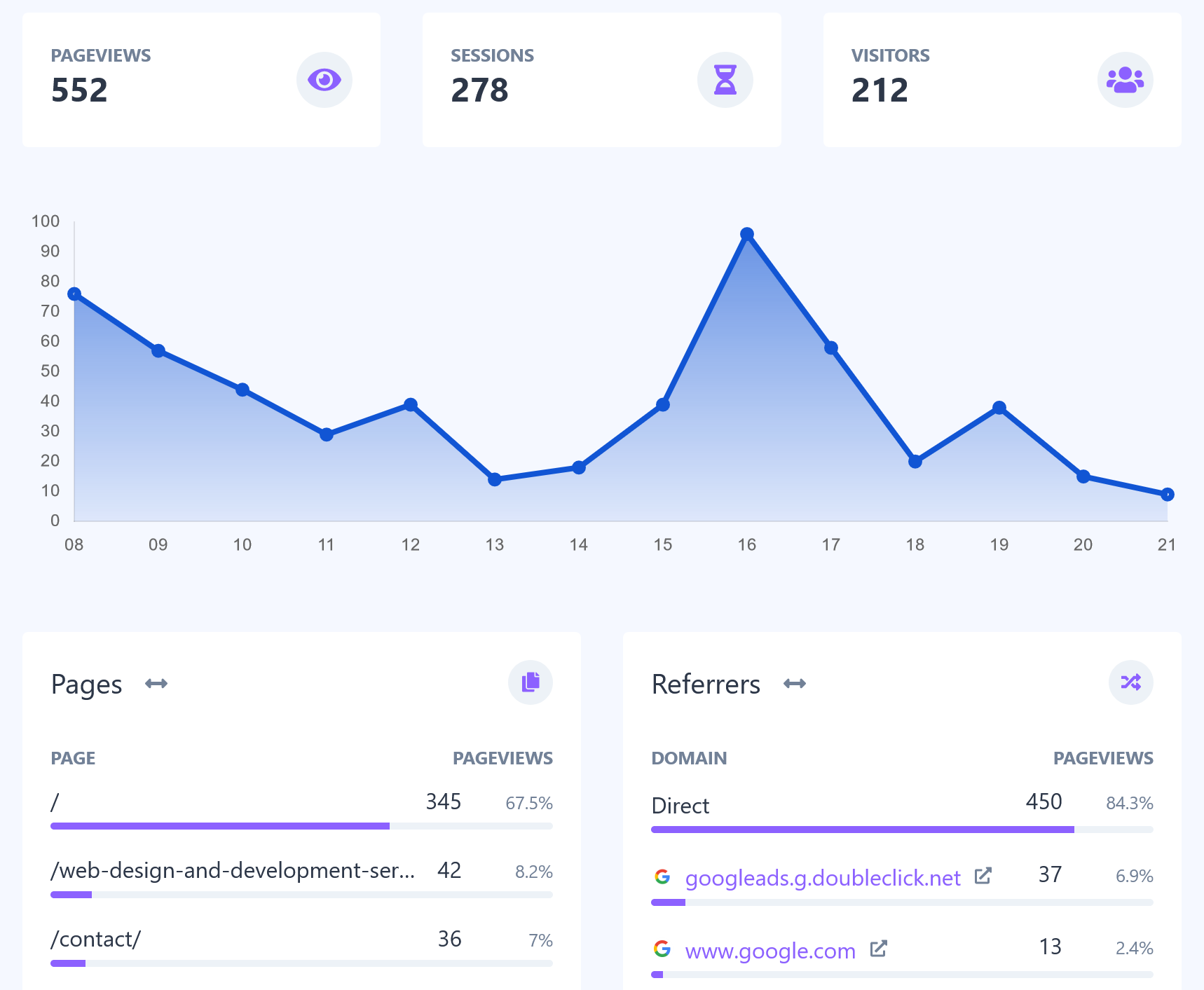Click the 6.9% progress bar for doubleclick
Image resolution: width=1204 pixels, height=990 pixels.
coord(902,902)
